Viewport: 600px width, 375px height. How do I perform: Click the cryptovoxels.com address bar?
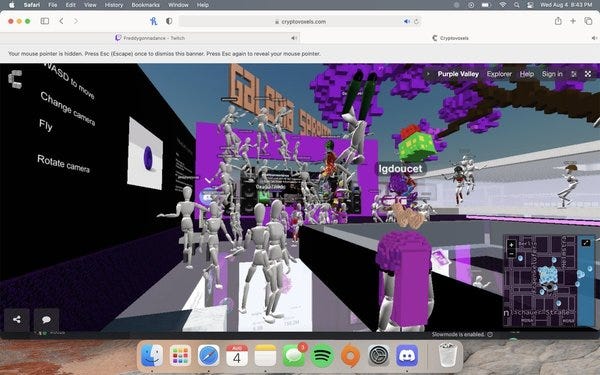(300, 21)
